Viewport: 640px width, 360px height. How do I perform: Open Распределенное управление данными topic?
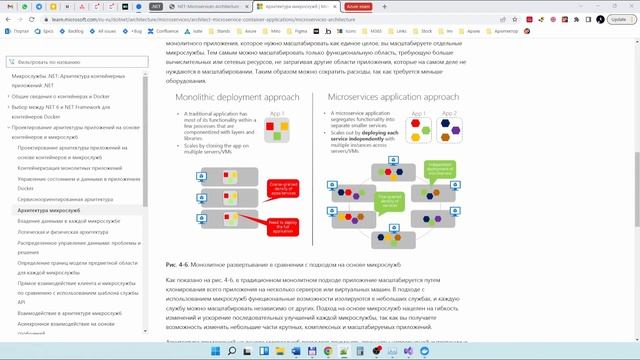pyautogui.click(x=79, y=247)
